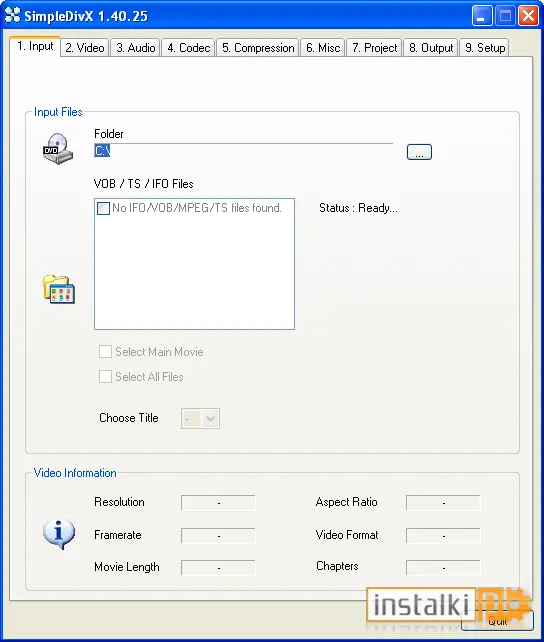Click the 'Status : Ready...' text
The width and height of the screenshot is (544, 642).
pyautogui.click(x=358, y=208)
